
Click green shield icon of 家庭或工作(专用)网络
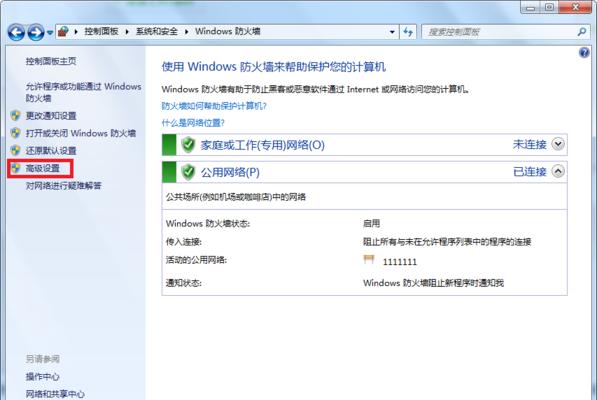188,145
